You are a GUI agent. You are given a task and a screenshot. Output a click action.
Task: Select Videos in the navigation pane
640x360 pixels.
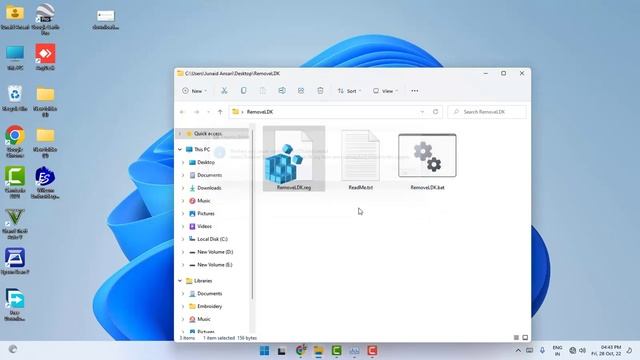[204, 227]
